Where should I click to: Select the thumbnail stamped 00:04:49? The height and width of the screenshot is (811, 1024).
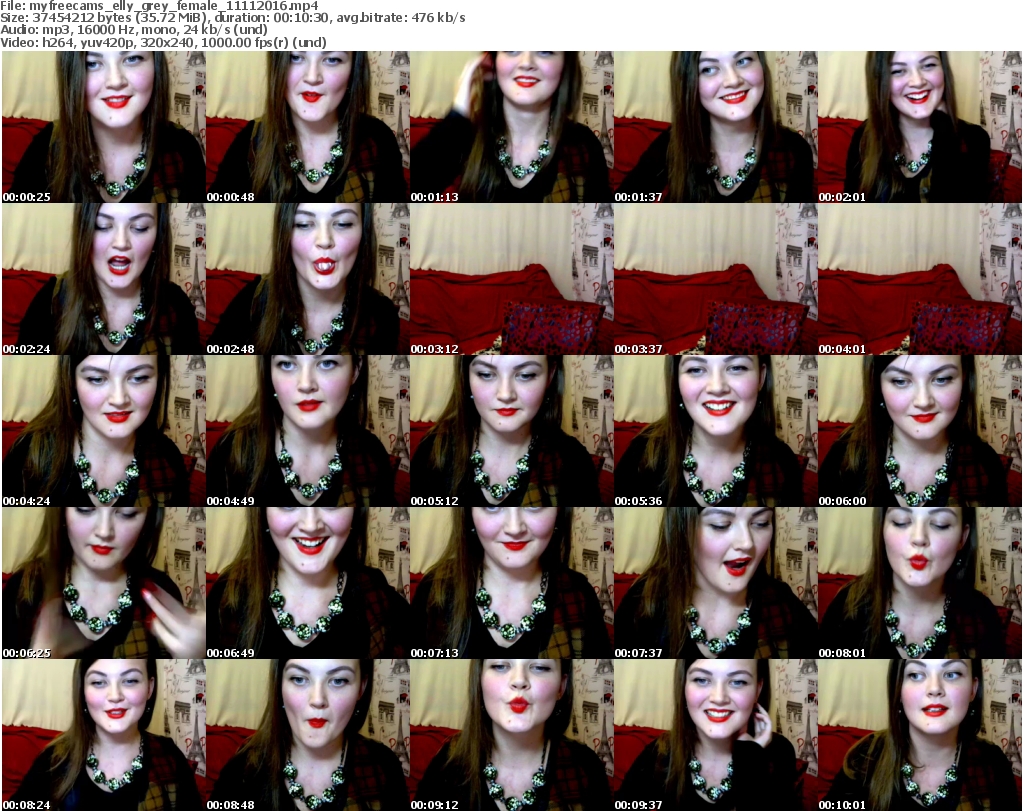click(x=308, y=431)
